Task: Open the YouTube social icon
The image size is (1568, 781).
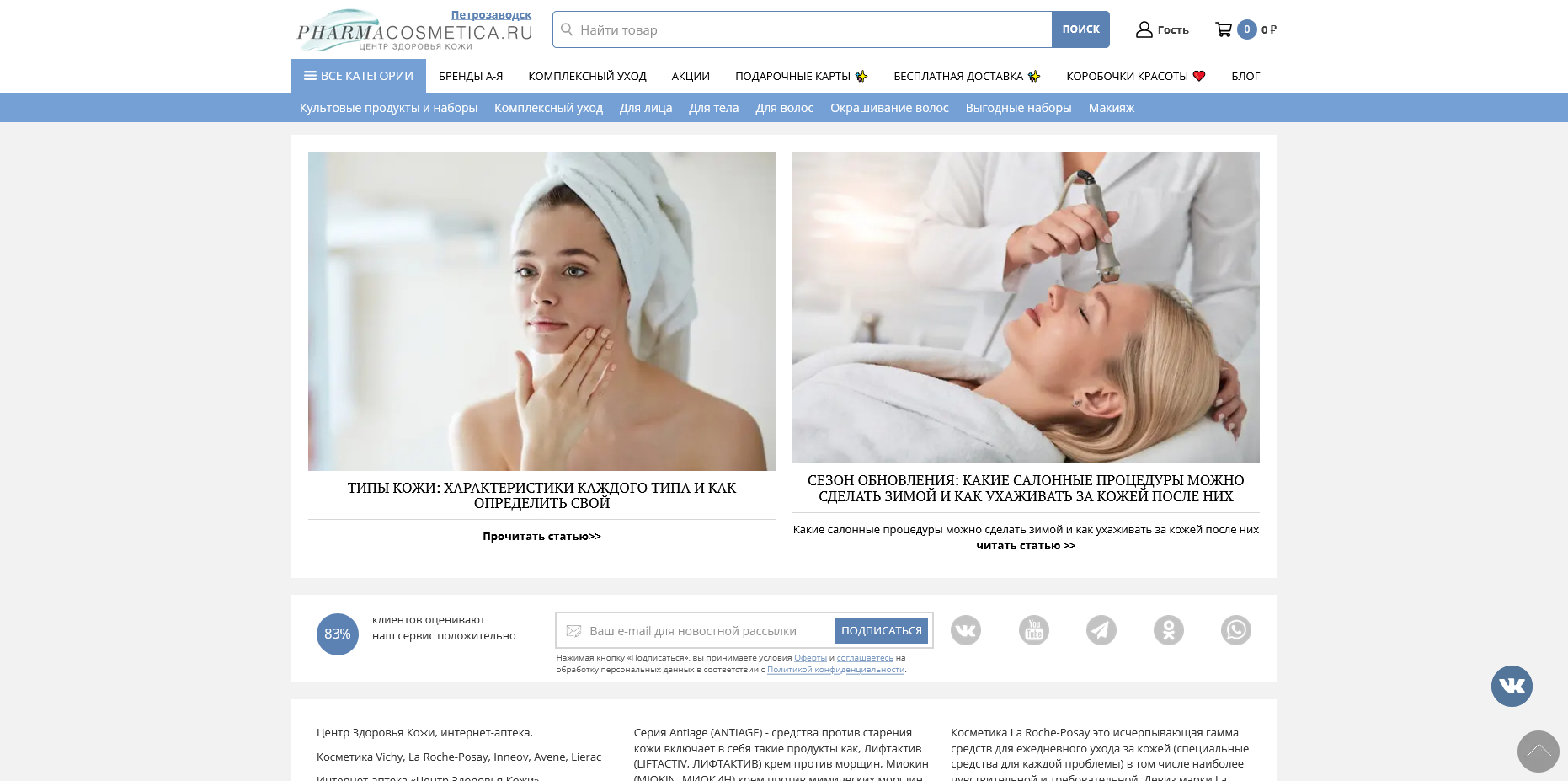Action: point(1034,630)
